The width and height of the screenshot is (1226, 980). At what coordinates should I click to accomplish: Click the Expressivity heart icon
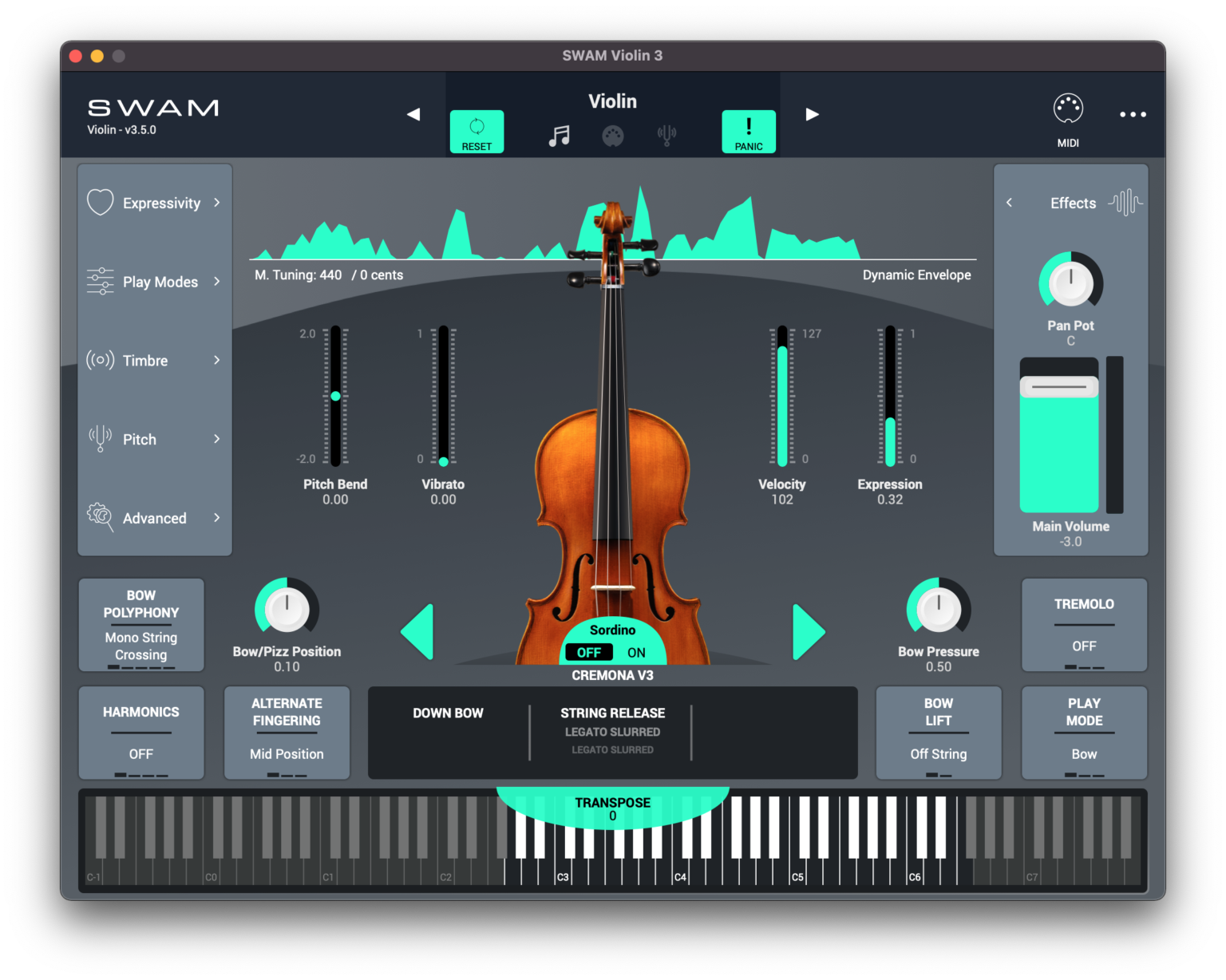[x=100, y=203]
